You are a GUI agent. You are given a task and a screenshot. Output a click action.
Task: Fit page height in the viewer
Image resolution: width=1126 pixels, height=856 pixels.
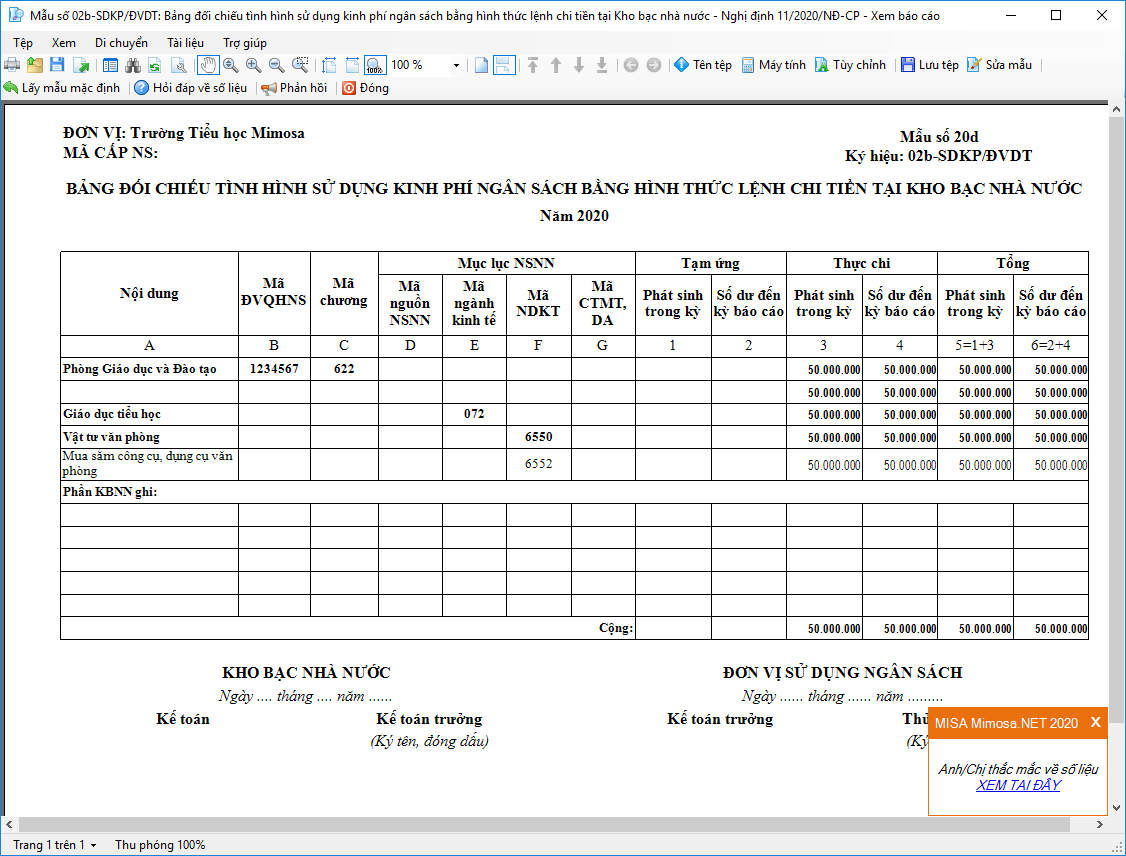click(x=329, y=65)
